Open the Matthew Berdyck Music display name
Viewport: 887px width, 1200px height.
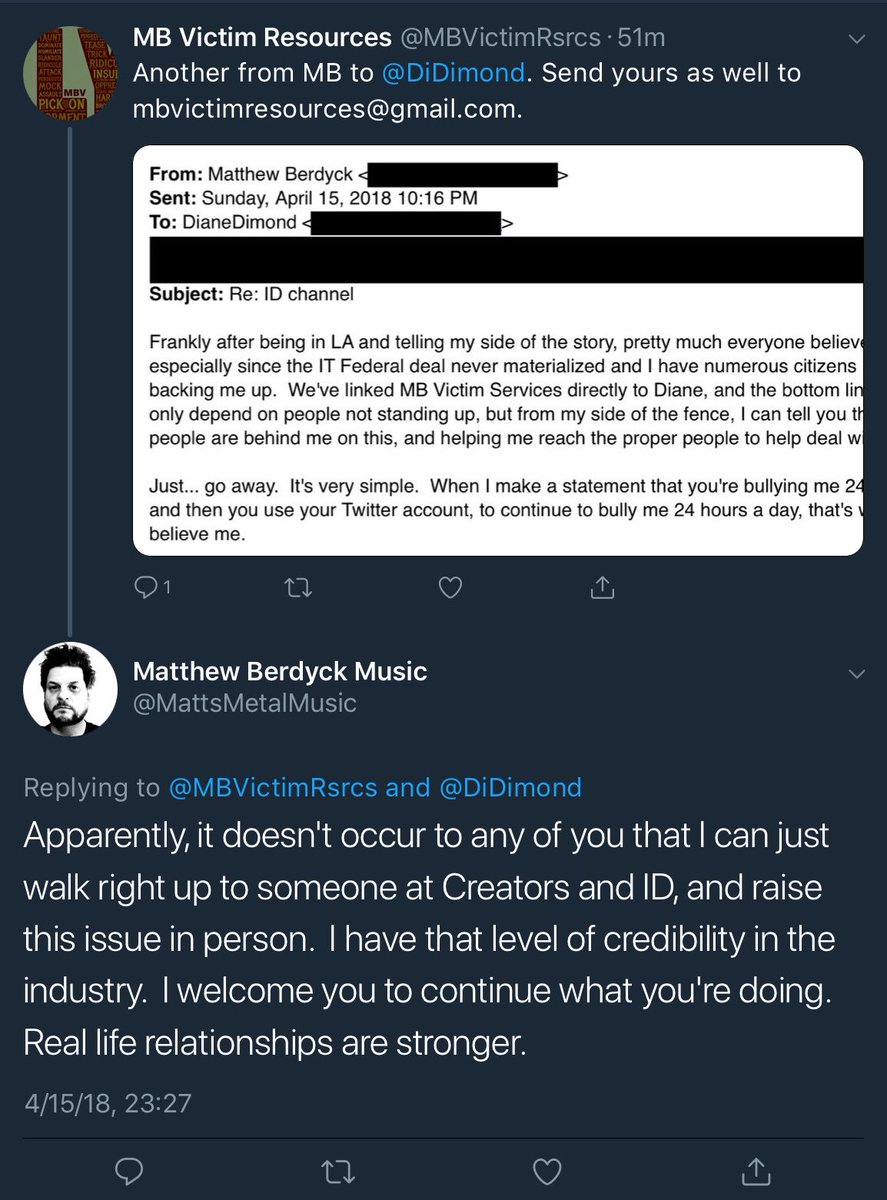tap(280, 671)
